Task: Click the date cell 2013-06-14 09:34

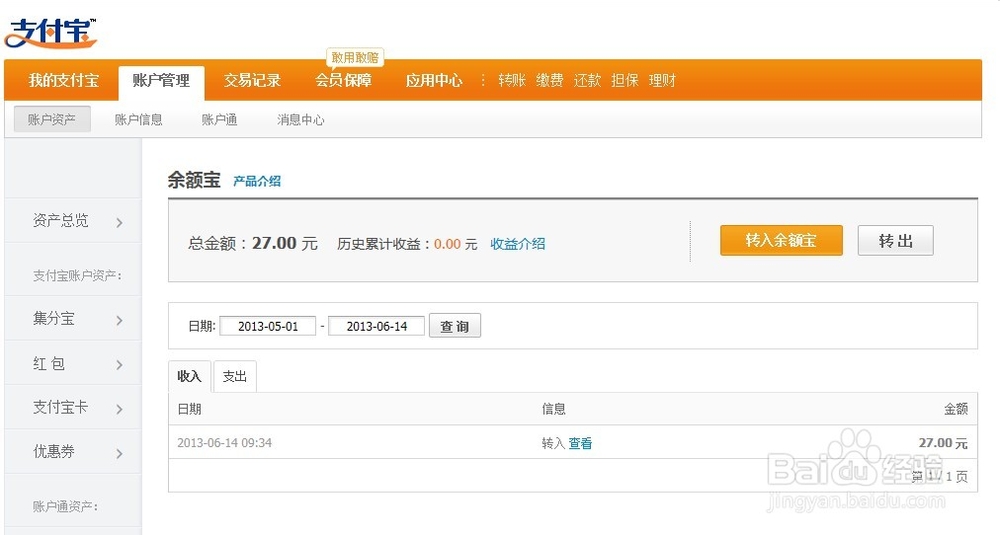Action: click(x=224, y=443)
